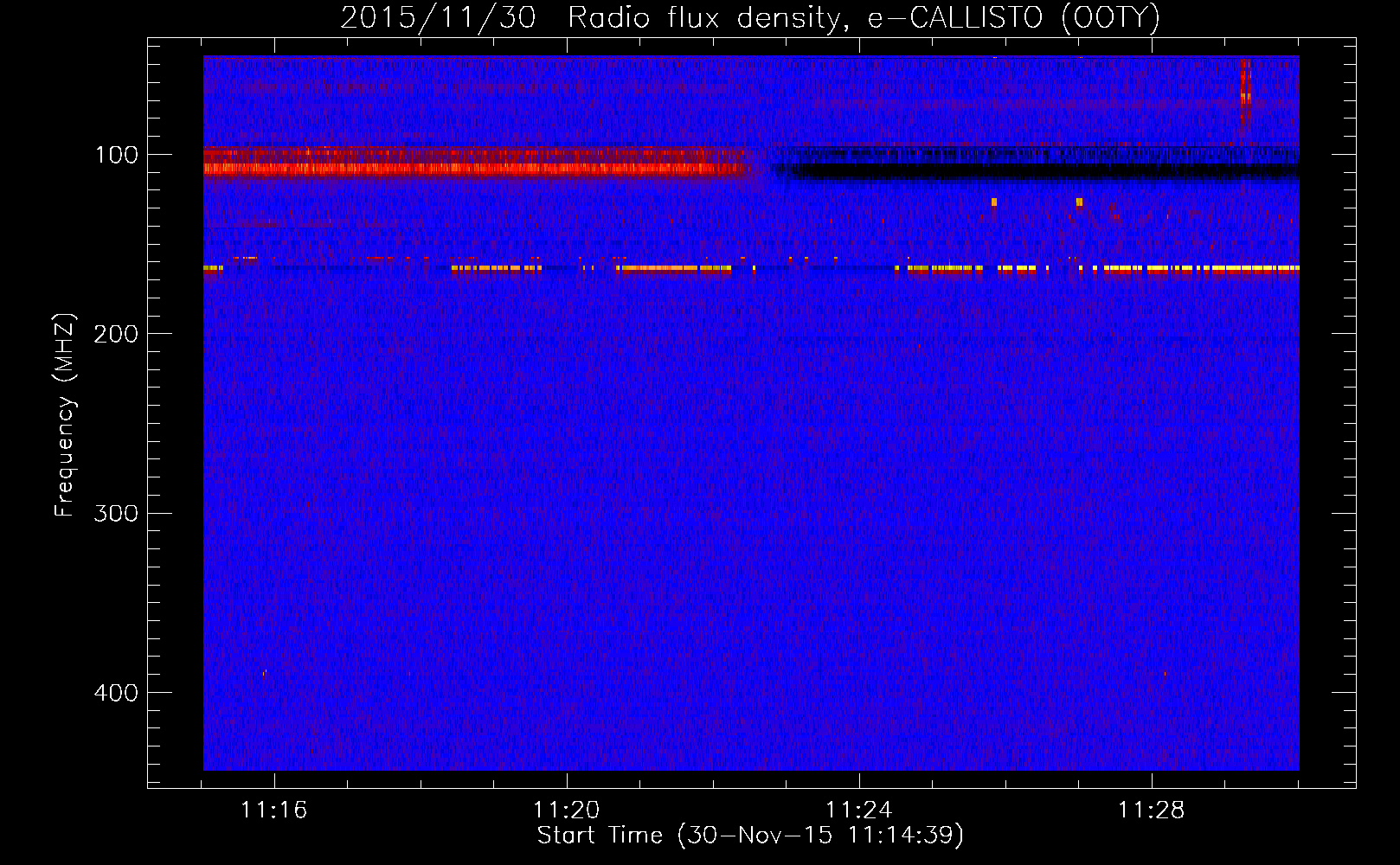Image resolution: width=1400 pixels, height=865 pixels.
Task: Click the 11:16 time tick label
Action: click(274, 811)
